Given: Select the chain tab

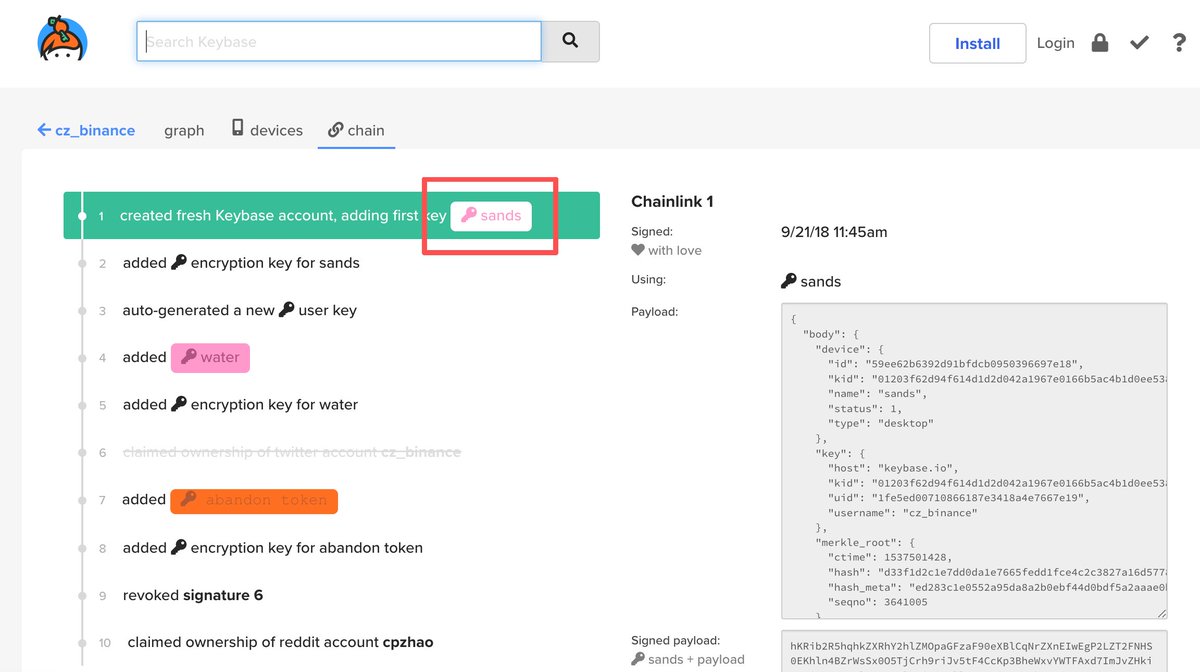Looking at the screenshot, I should click(x=357, y=130).
